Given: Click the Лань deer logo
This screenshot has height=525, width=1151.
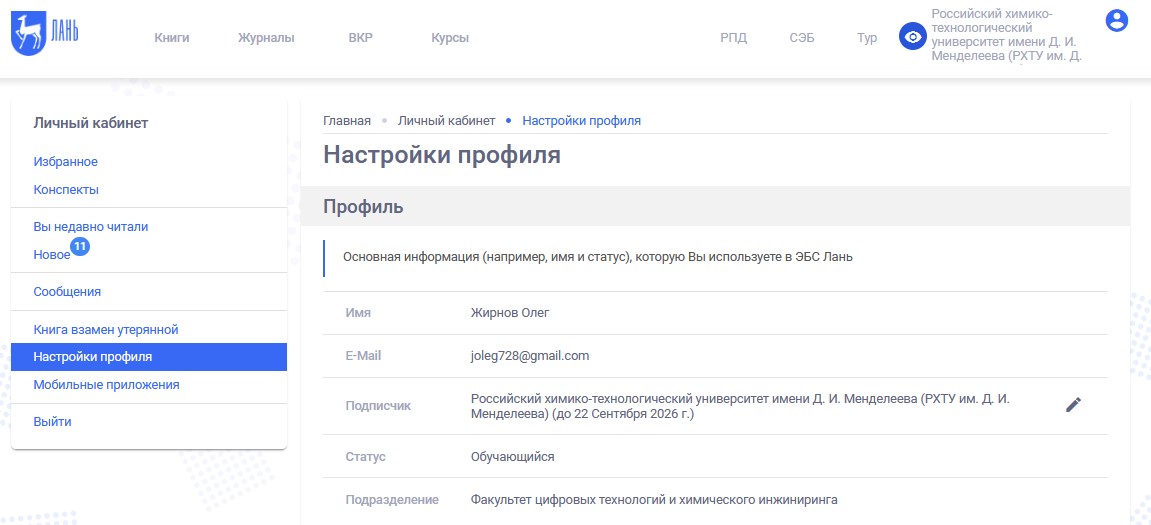Looking at the screenshot, I should click(x=45, y=35).
